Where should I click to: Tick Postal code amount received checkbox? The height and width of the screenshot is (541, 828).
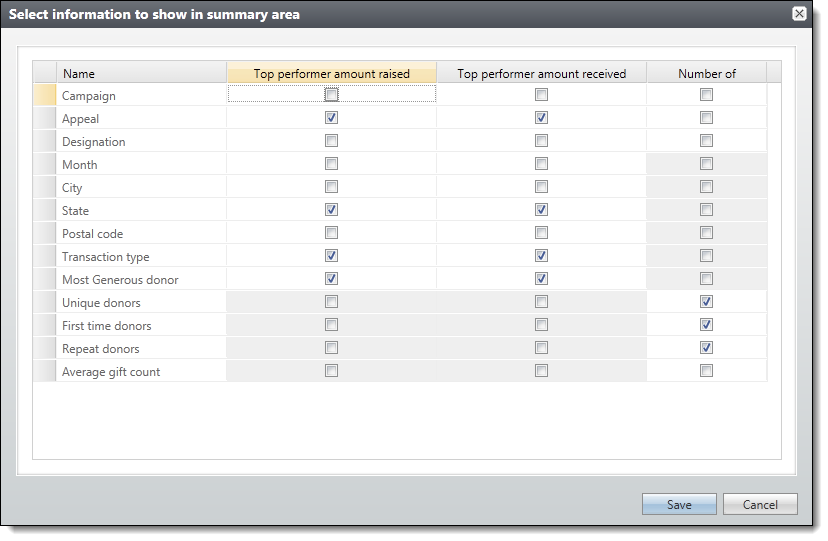pyautogui.click(x=541, y=233)
